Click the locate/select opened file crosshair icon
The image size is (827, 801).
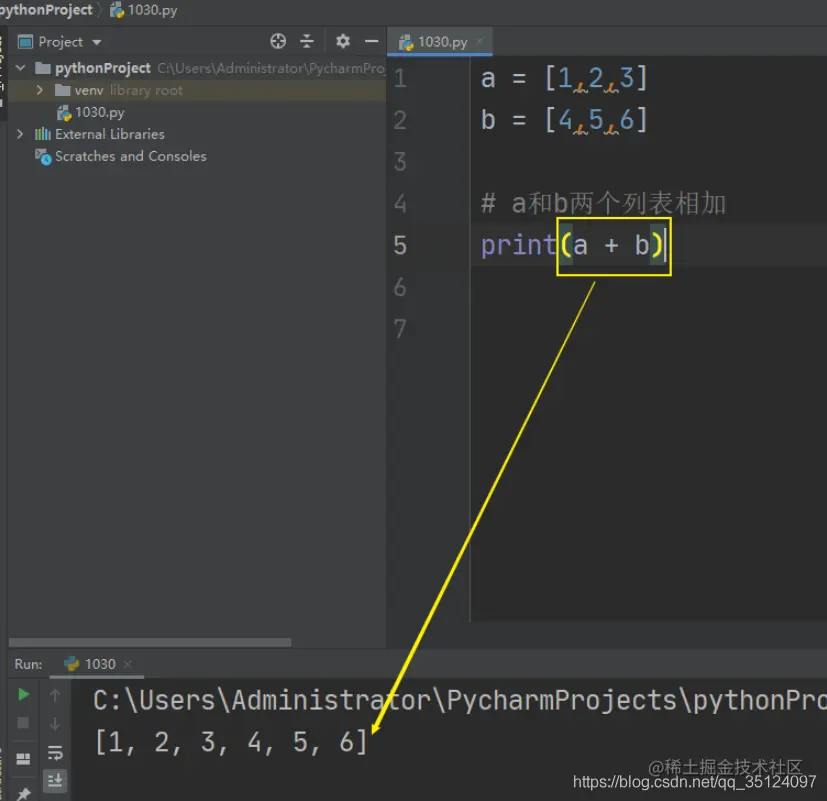(x=278, y=41)
